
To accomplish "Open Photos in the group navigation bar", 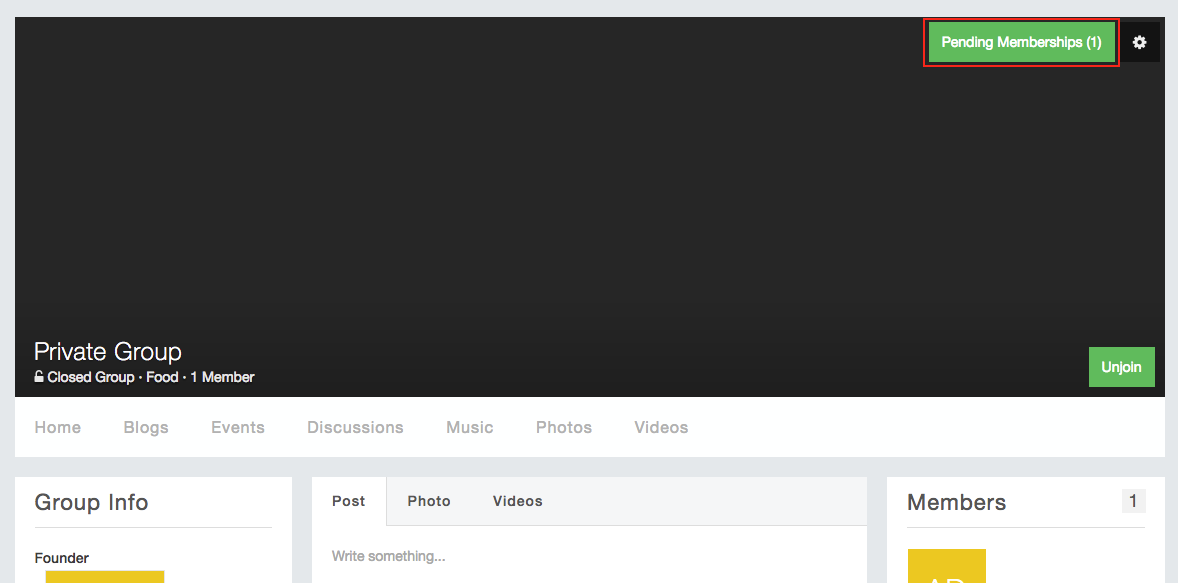I will [x=564, y=427].
